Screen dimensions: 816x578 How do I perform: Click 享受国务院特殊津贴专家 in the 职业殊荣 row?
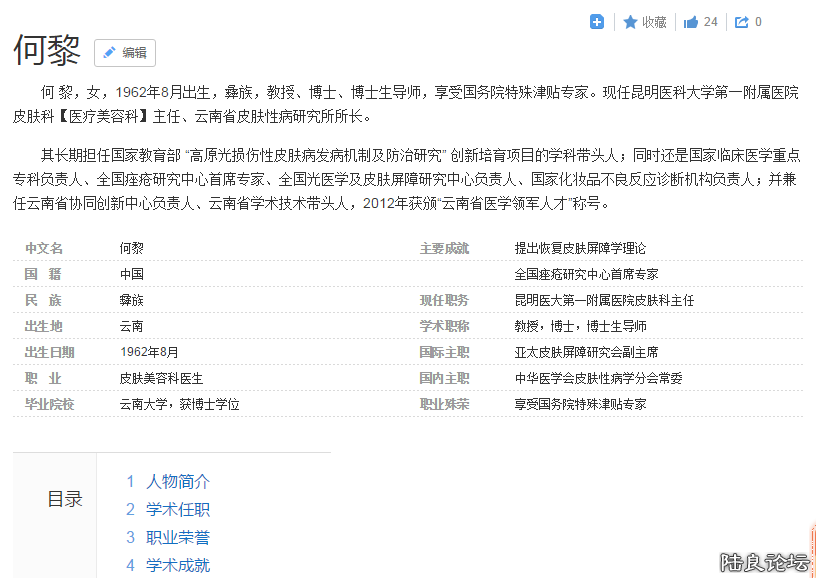click(580, 404)
